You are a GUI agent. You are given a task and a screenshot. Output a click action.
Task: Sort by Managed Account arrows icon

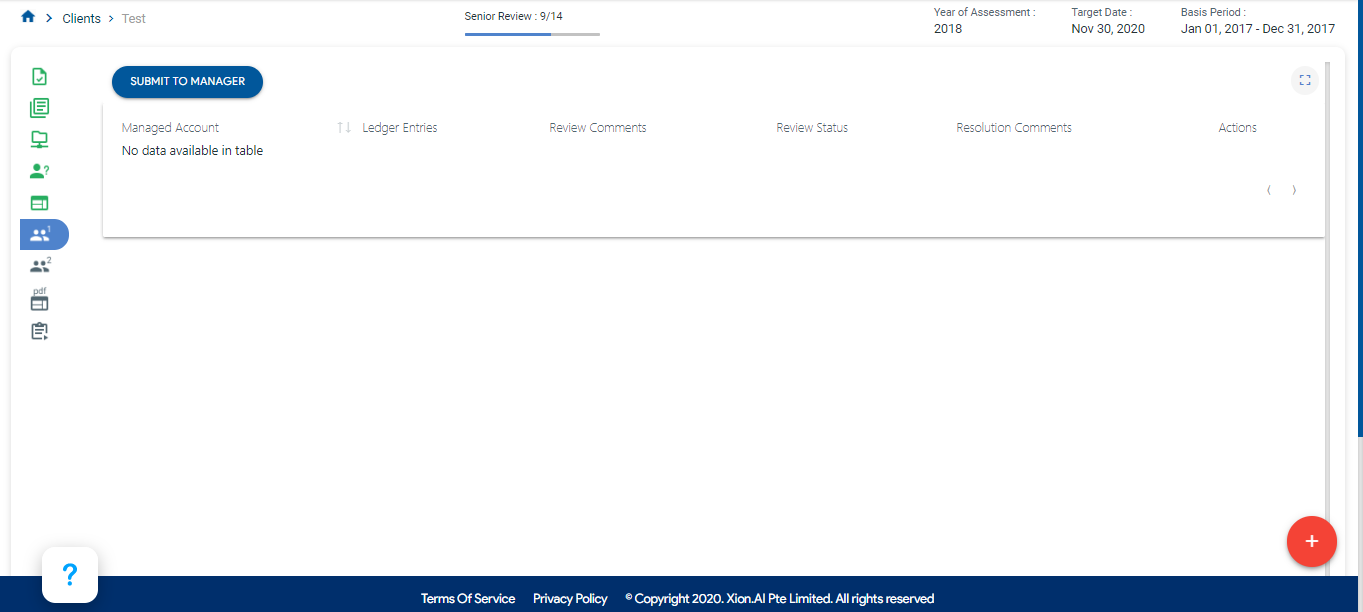pyautogui.click(x=344, y=128)
